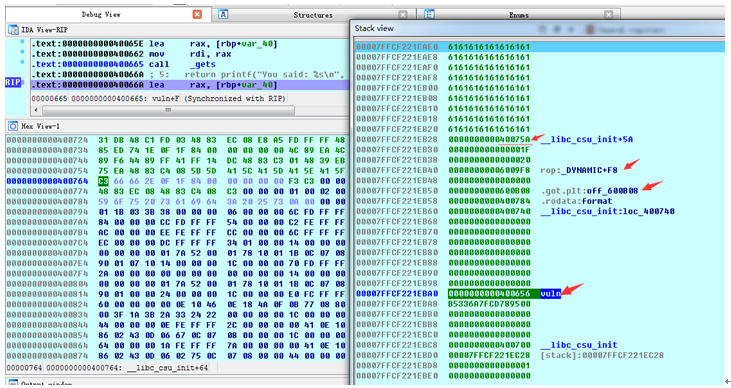Screen dimensions: 731x388
Task: Select the highlighted lea rax line at 40066A
Action: [x=190, y=85]
